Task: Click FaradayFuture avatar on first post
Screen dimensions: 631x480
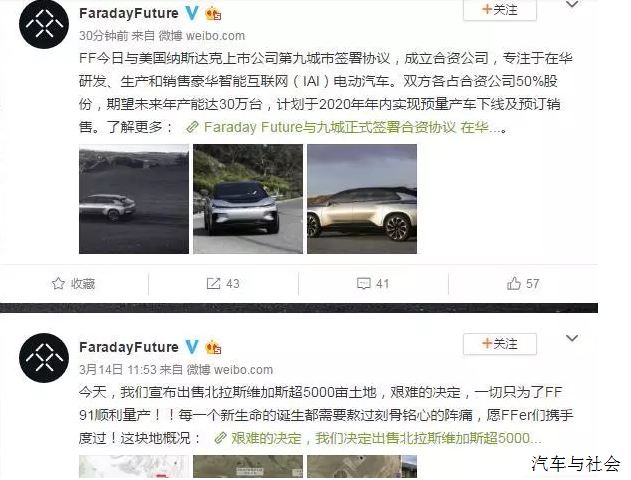Action: [44, 24]
